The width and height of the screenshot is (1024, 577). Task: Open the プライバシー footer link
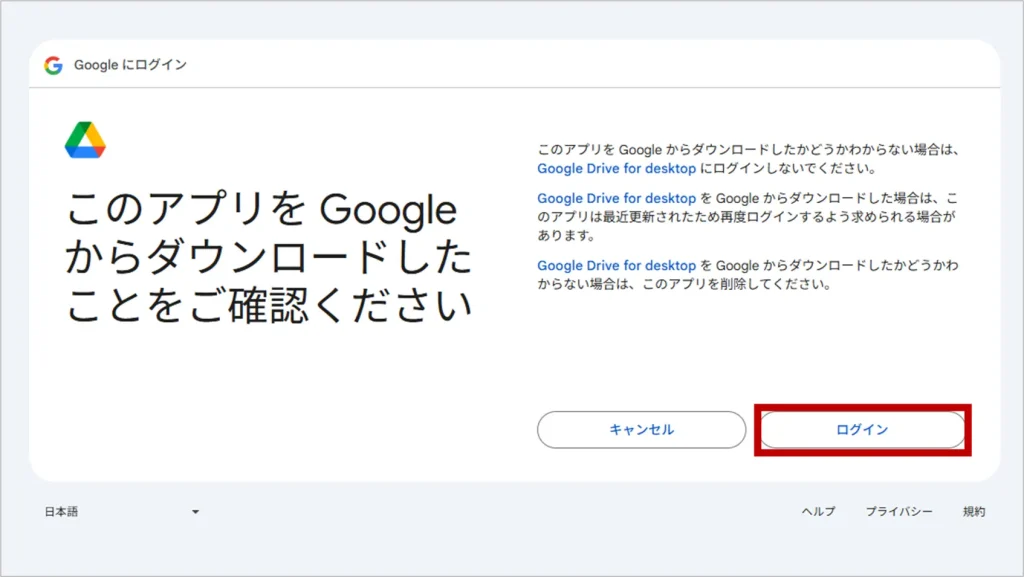click(x=899, y=511)
